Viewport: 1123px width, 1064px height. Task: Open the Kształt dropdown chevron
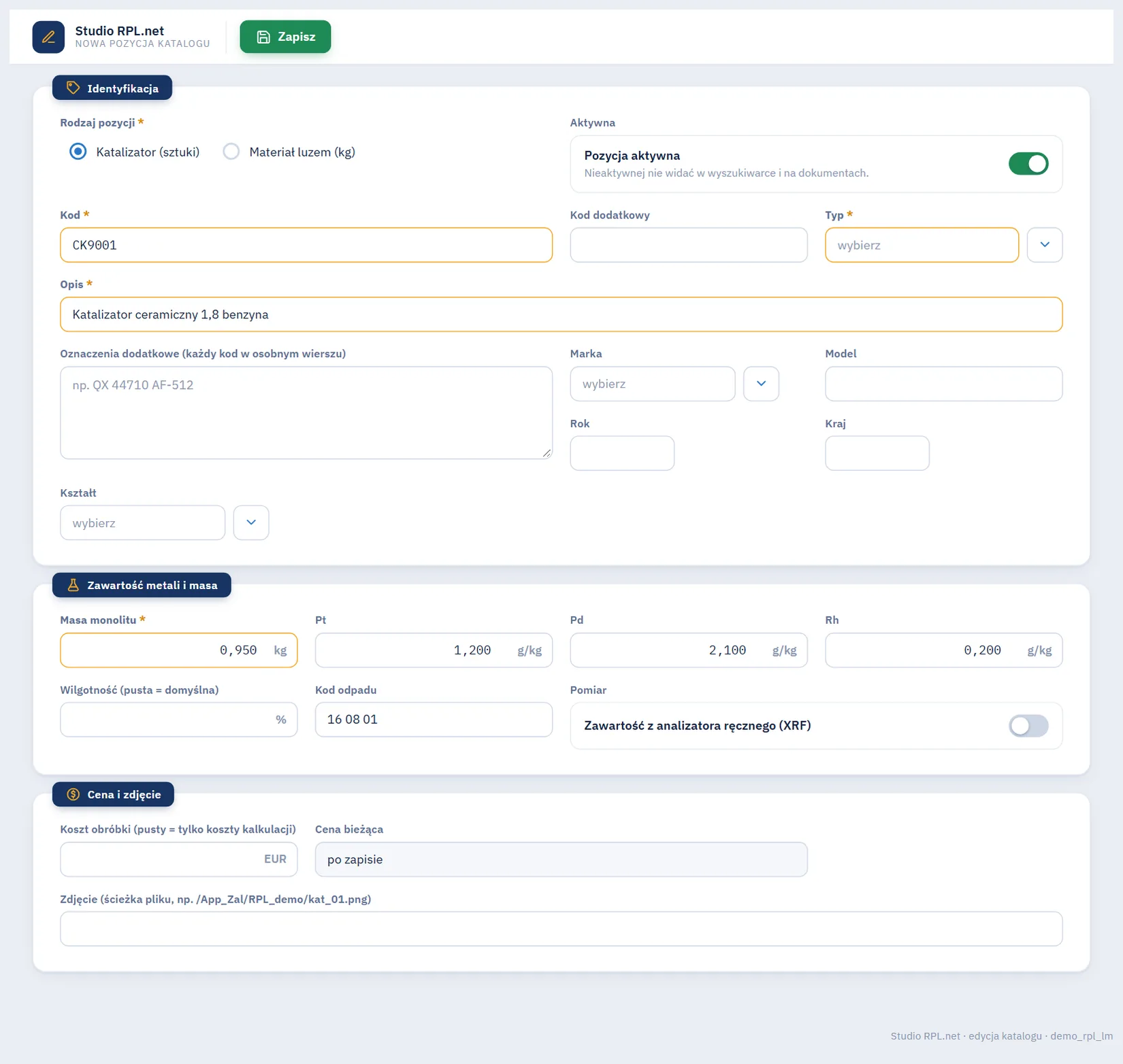pyautogui.click(x=251, y=522)
